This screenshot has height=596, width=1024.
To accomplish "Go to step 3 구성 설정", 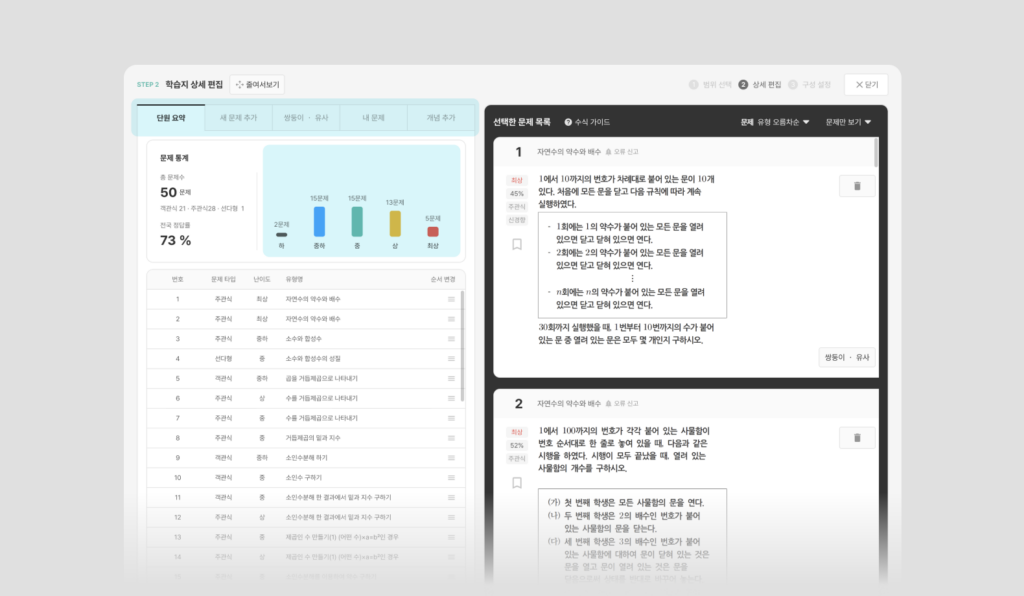I will click(x=810, y=85).
